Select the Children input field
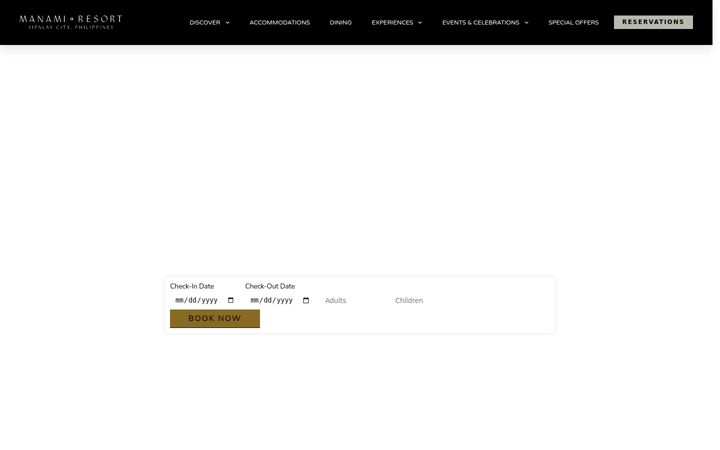The height and width of the screenshot is (450, 720). [x=425, y=300]
